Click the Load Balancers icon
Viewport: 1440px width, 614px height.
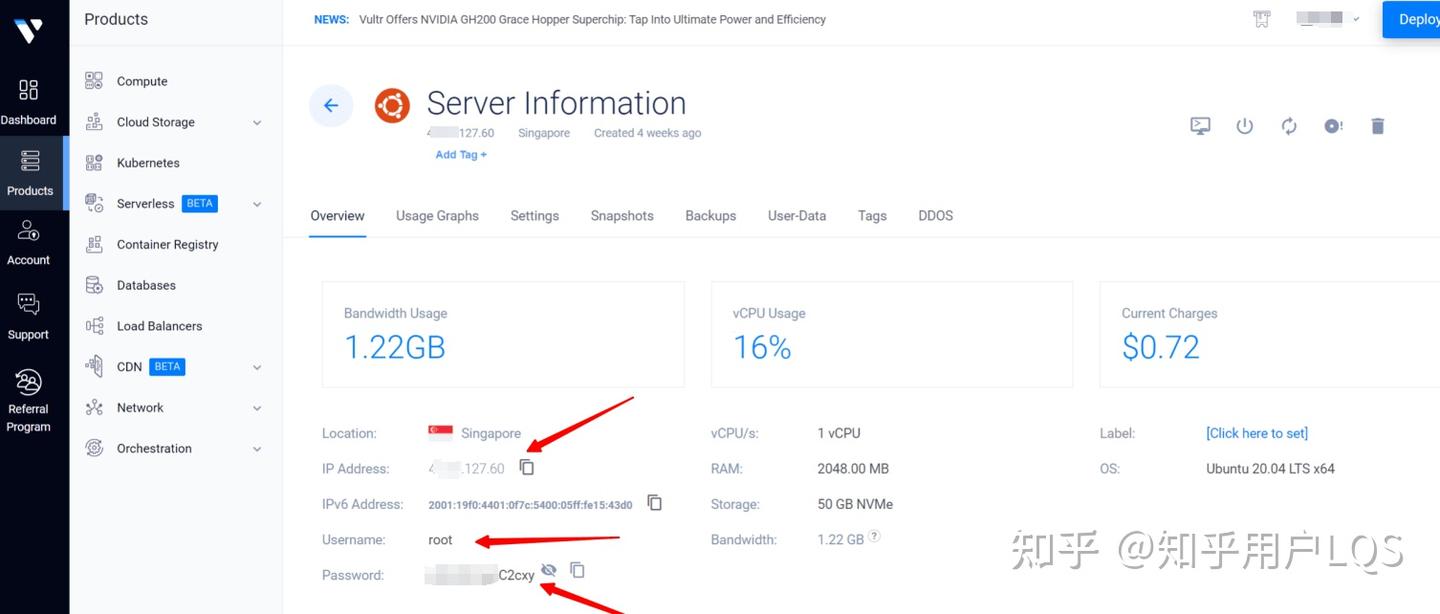(94, 326)
